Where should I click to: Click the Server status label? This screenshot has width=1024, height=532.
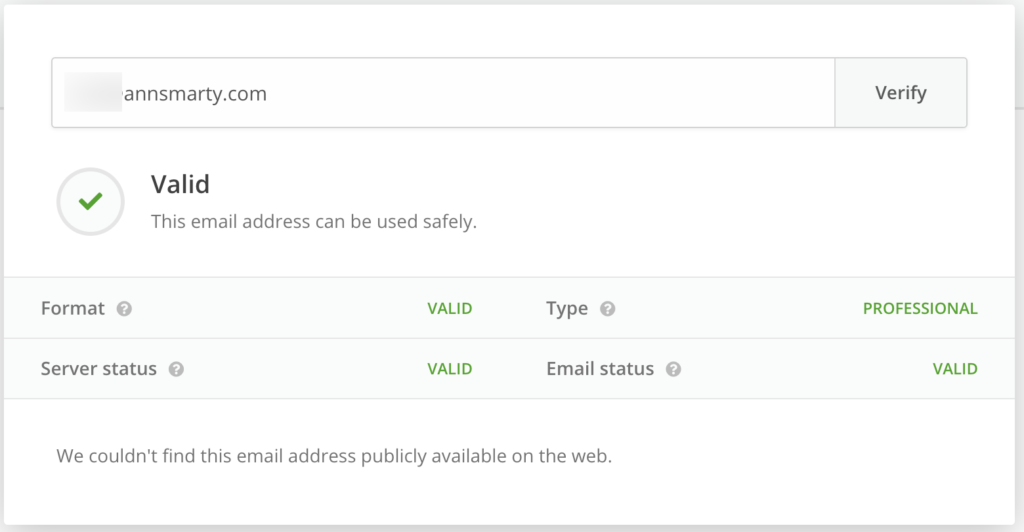(98, 369)
